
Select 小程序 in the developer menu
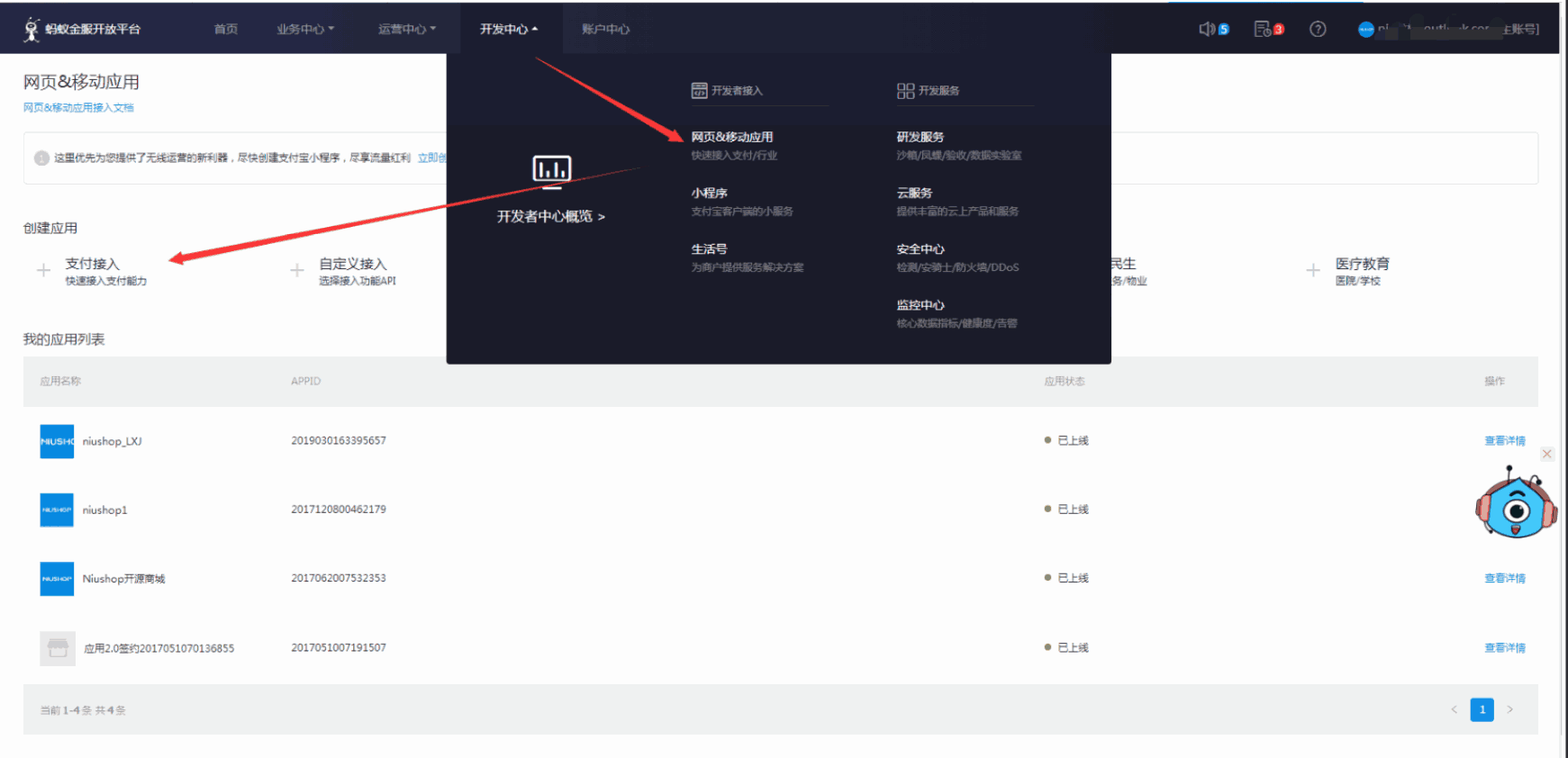click(x=710, y=193)
